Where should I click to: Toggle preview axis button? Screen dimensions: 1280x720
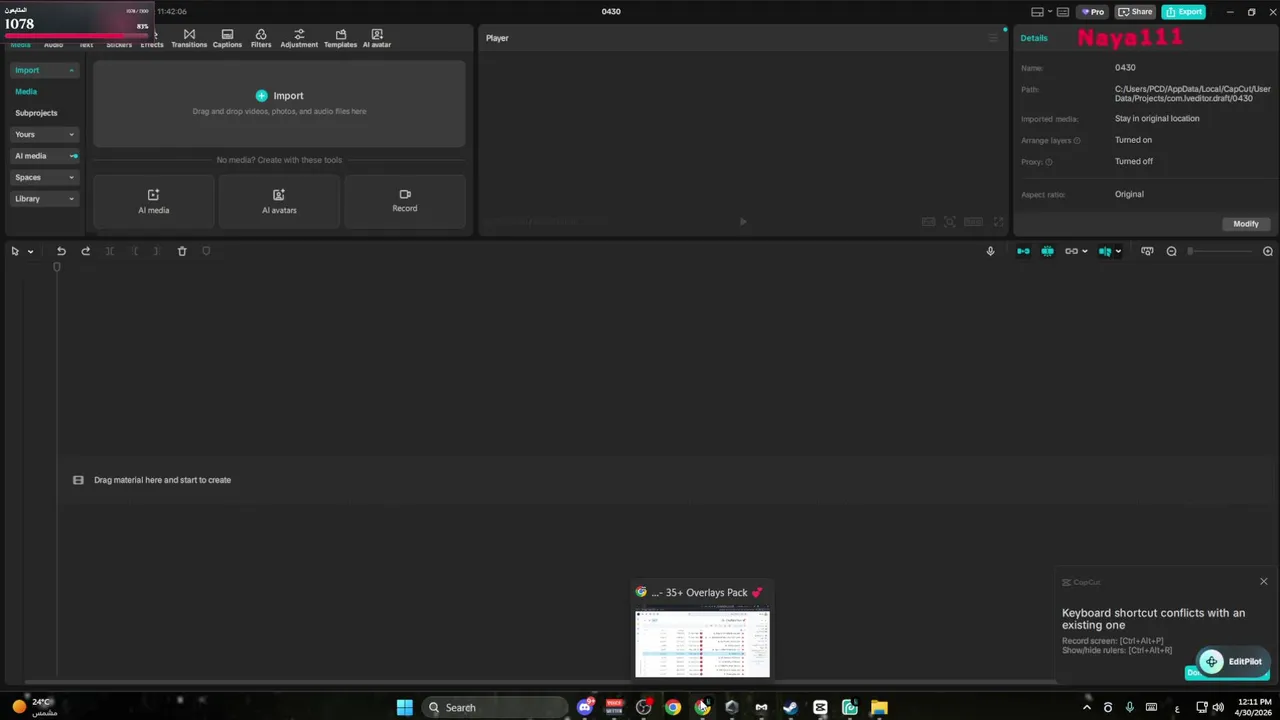tap(1105, 251)
